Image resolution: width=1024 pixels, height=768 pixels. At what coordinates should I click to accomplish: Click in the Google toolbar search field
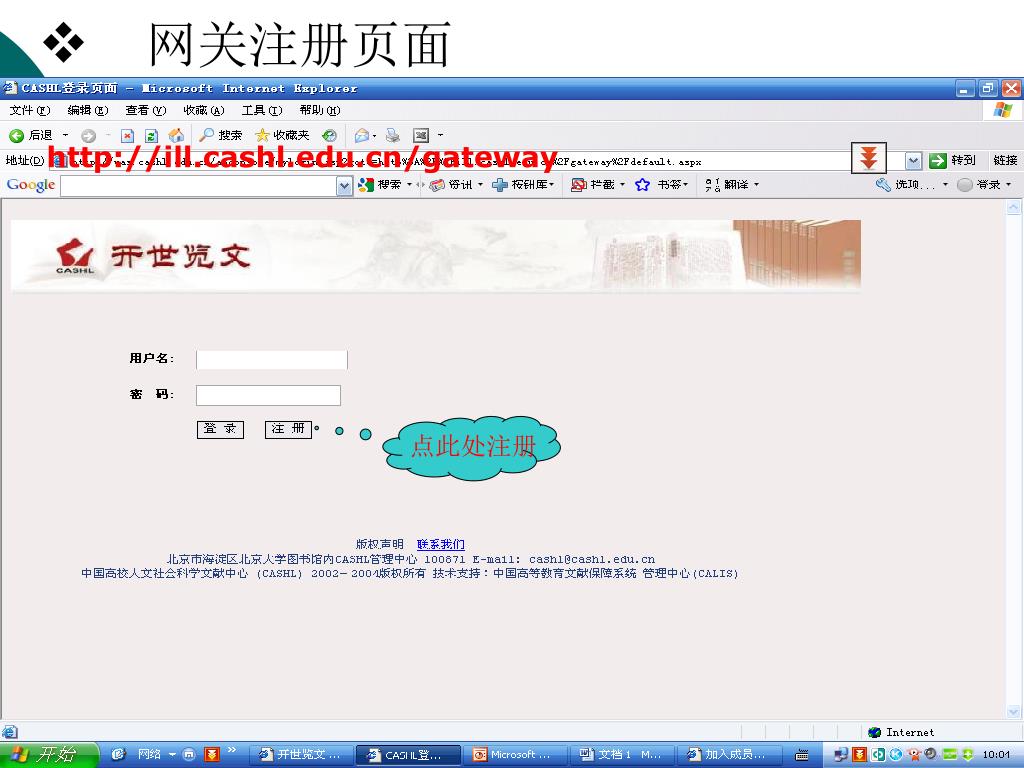[x=199, y=186]
